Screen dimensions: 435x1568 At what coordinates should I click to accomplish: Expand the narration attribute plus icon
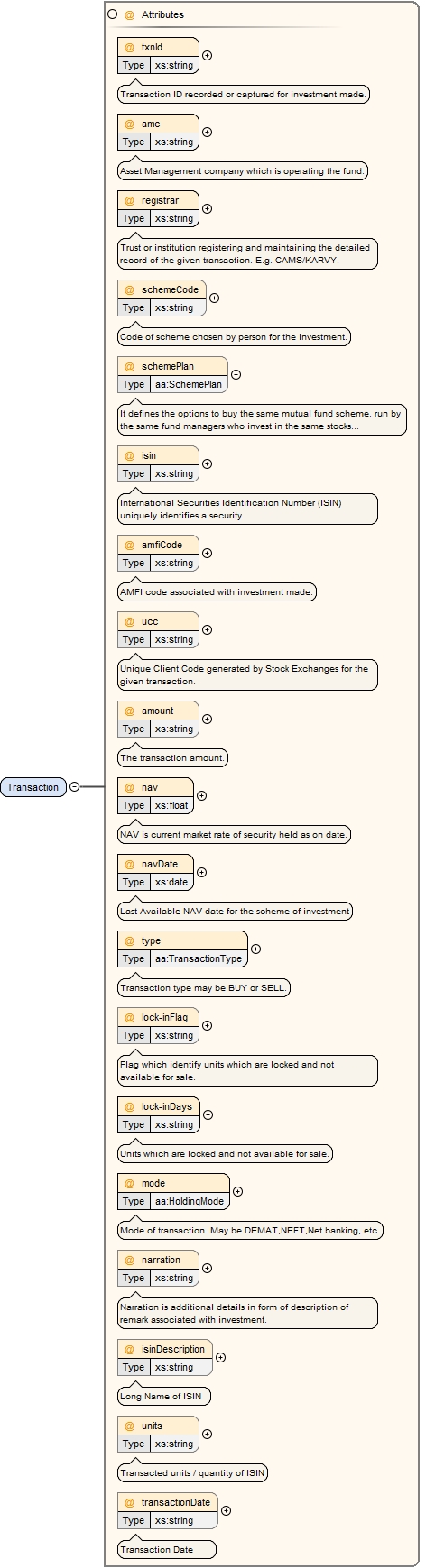[208, 1268]
